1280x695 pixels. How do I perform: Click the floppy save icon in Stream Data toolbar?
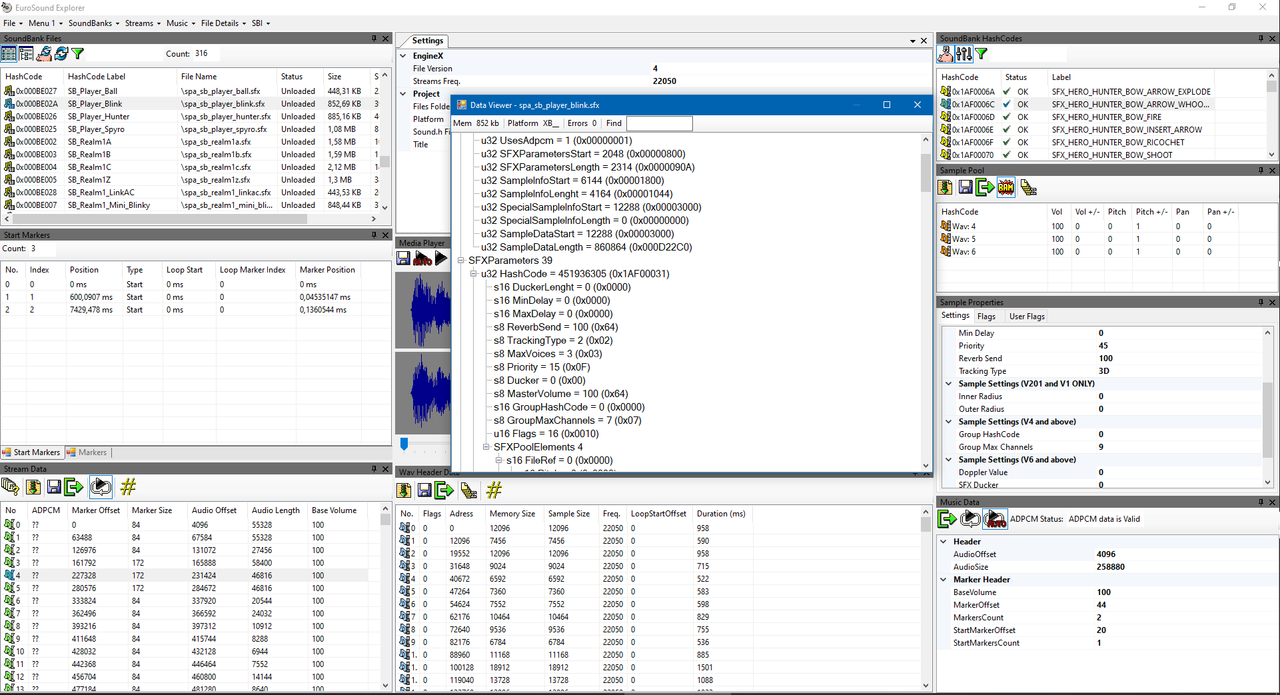tap(53, 487)
